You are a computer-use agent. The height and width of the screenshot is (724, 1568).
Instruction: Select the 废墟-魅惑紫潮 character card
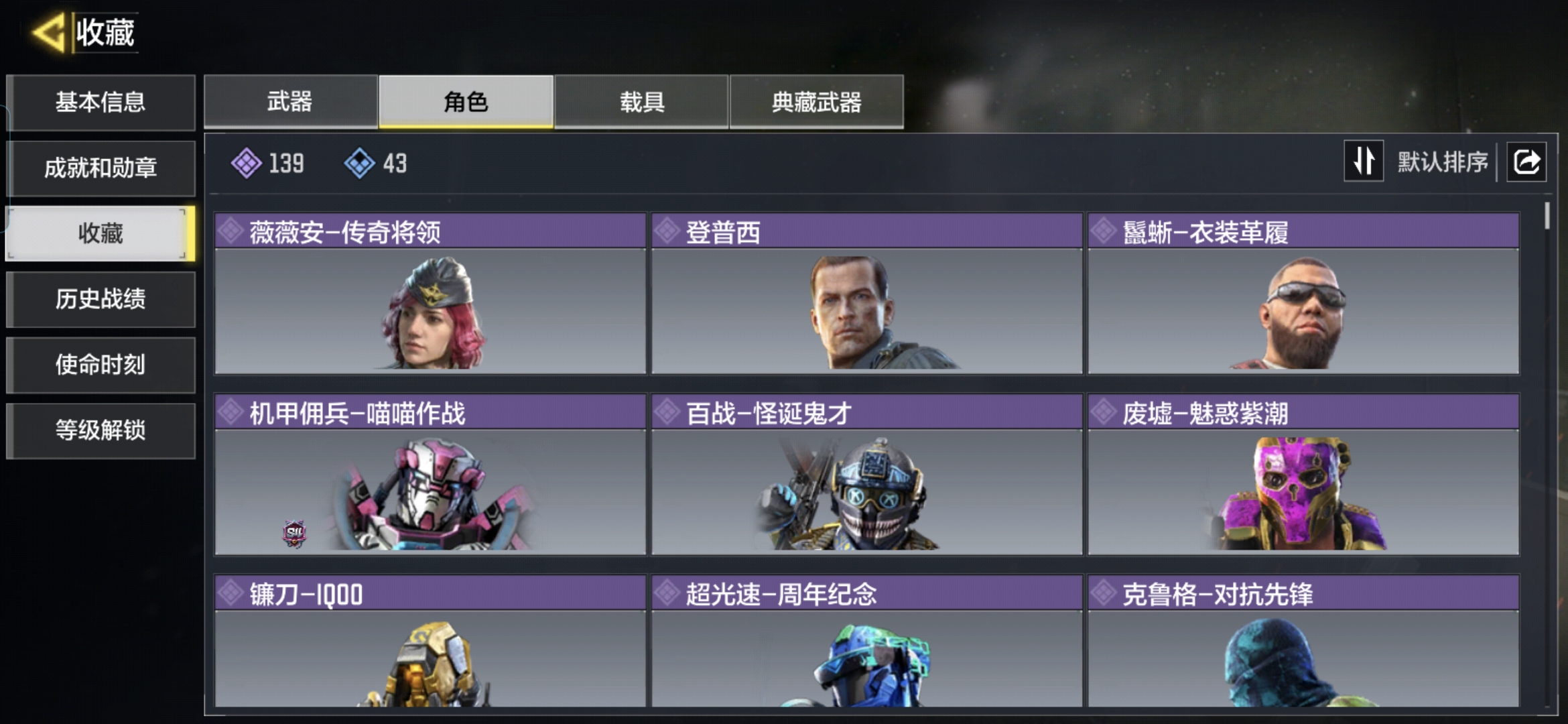point(1303,475)
